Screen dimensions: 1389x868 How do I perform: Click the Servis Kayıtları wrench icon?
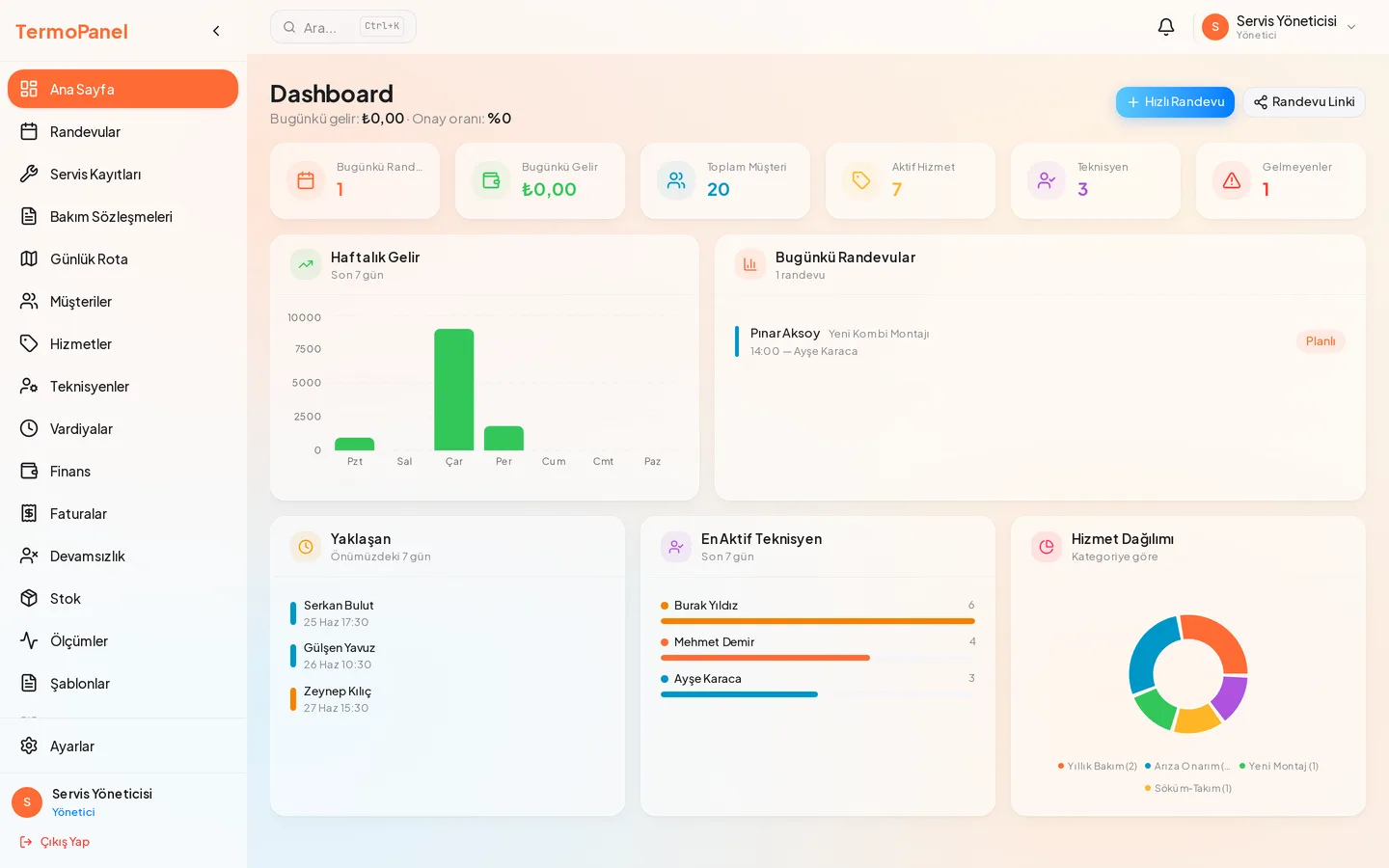coord(29,174)
